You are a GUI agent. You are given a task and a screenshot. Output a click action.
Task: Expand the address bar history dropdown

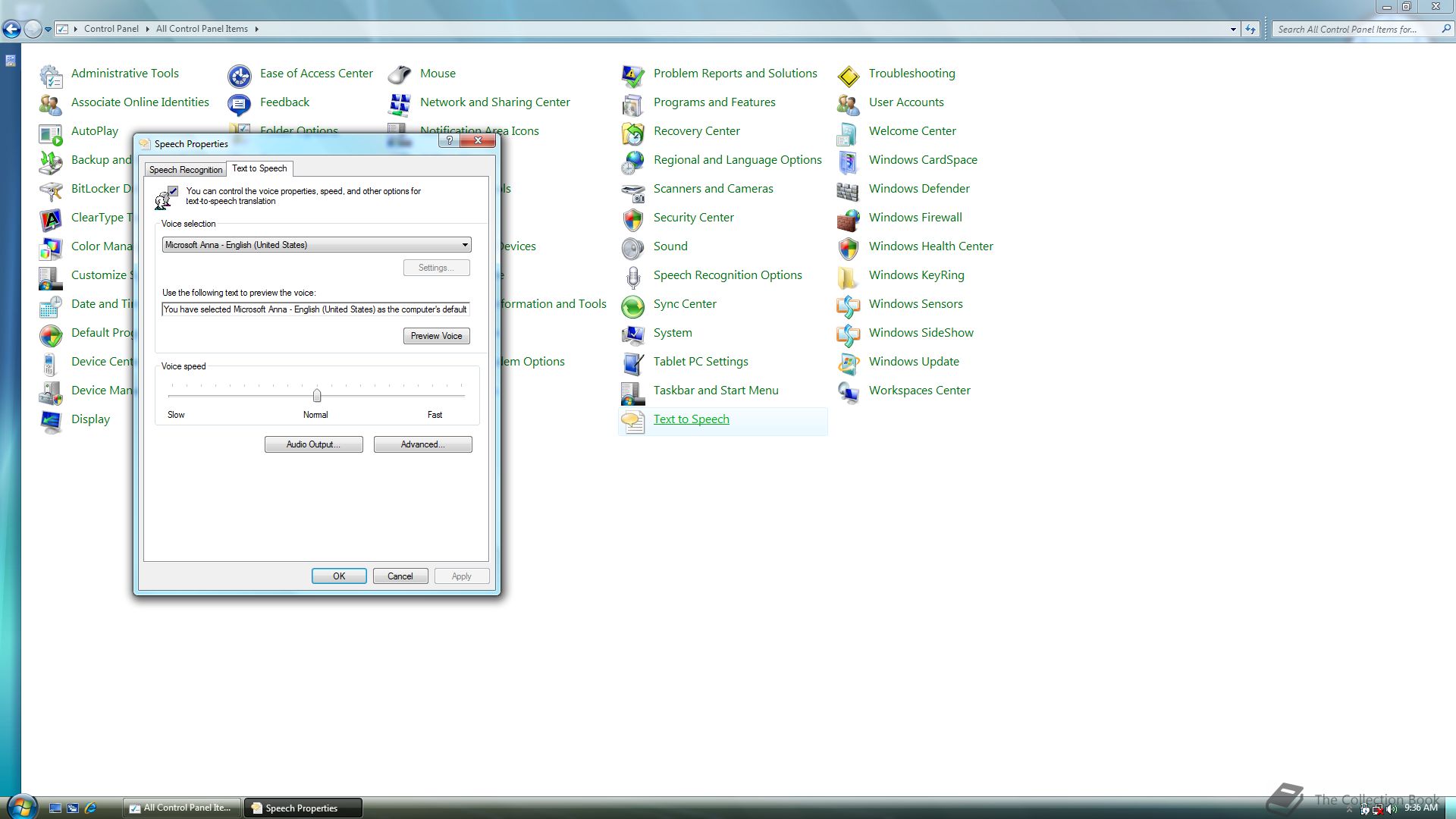(x=1233, y=29)
